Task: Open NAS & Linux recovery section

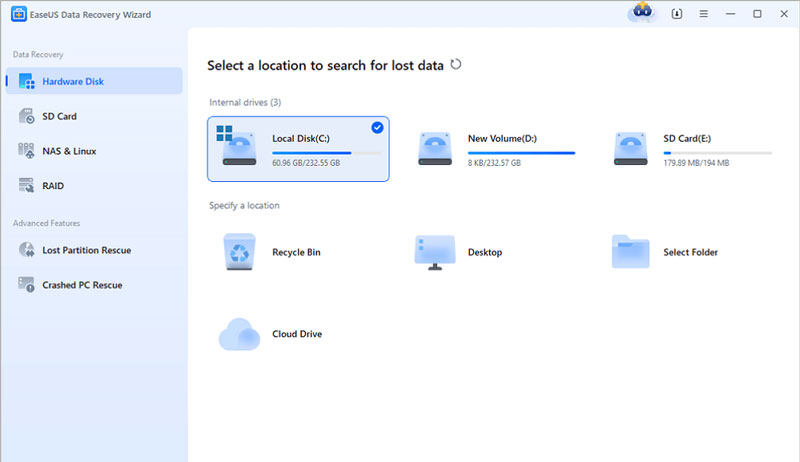Action: [69, 151]
